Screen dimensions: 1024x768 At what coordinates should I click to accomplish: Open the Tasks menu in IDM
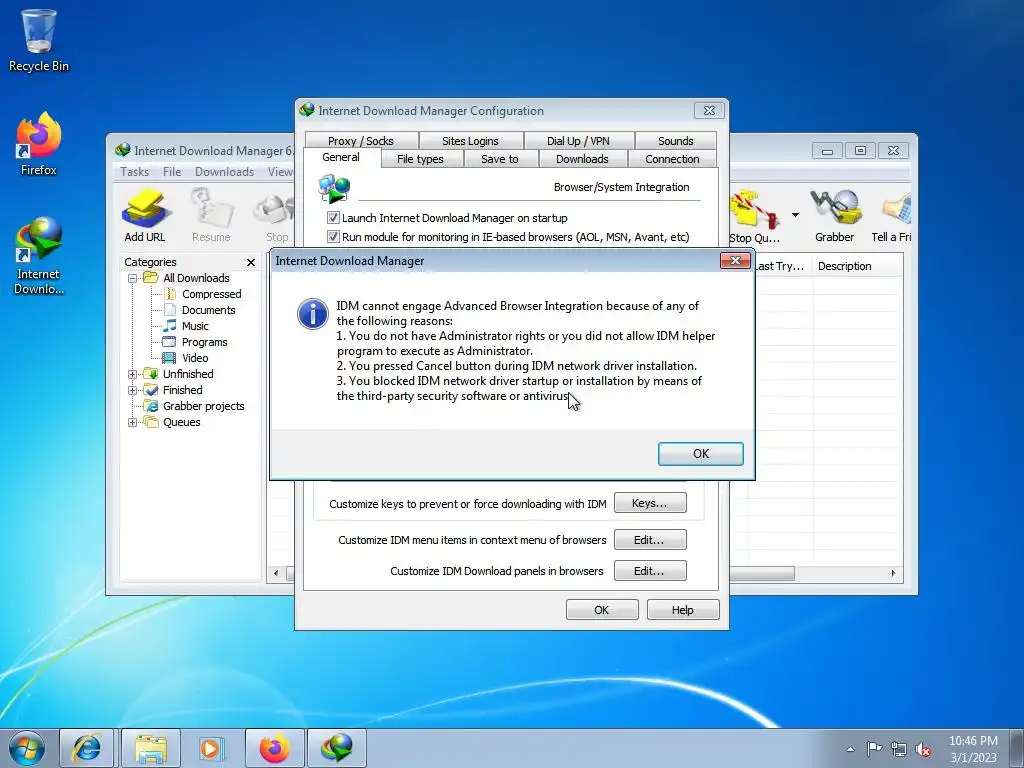135,172
